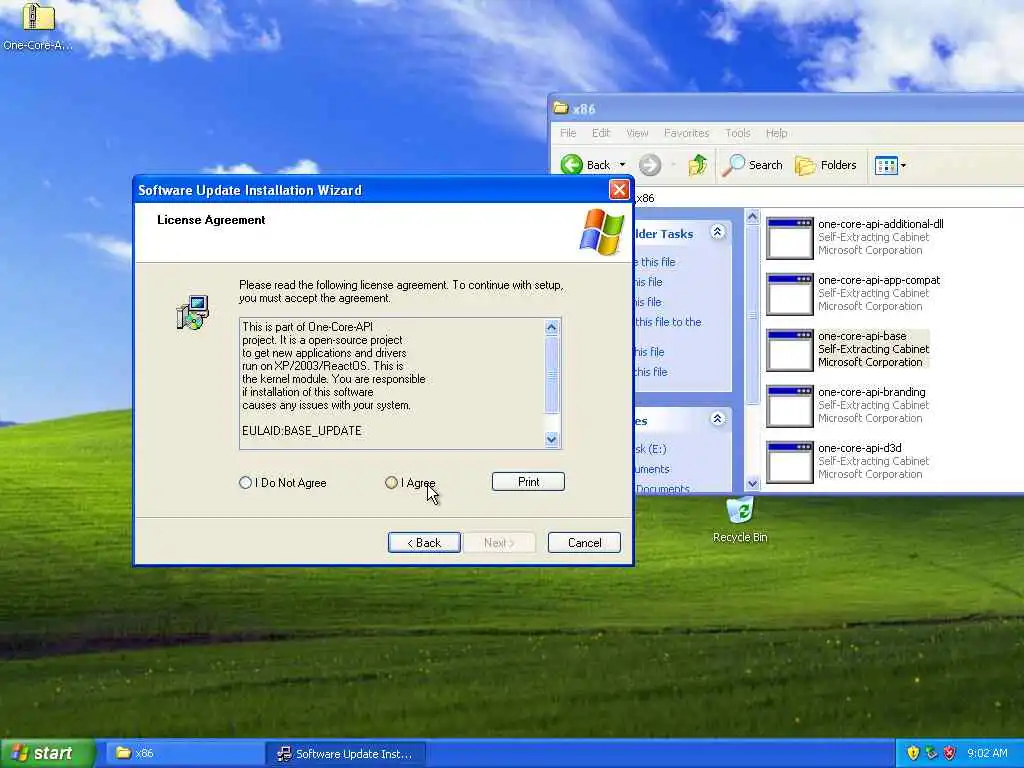Select one-core-api-d3d file icon

point(790,463)
